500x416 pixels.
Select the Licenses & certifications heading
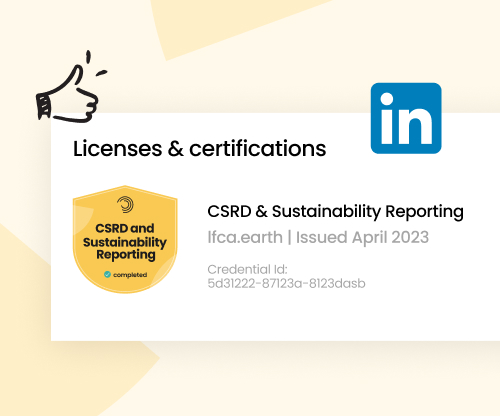pyautogui.click(x=199, y=149)
